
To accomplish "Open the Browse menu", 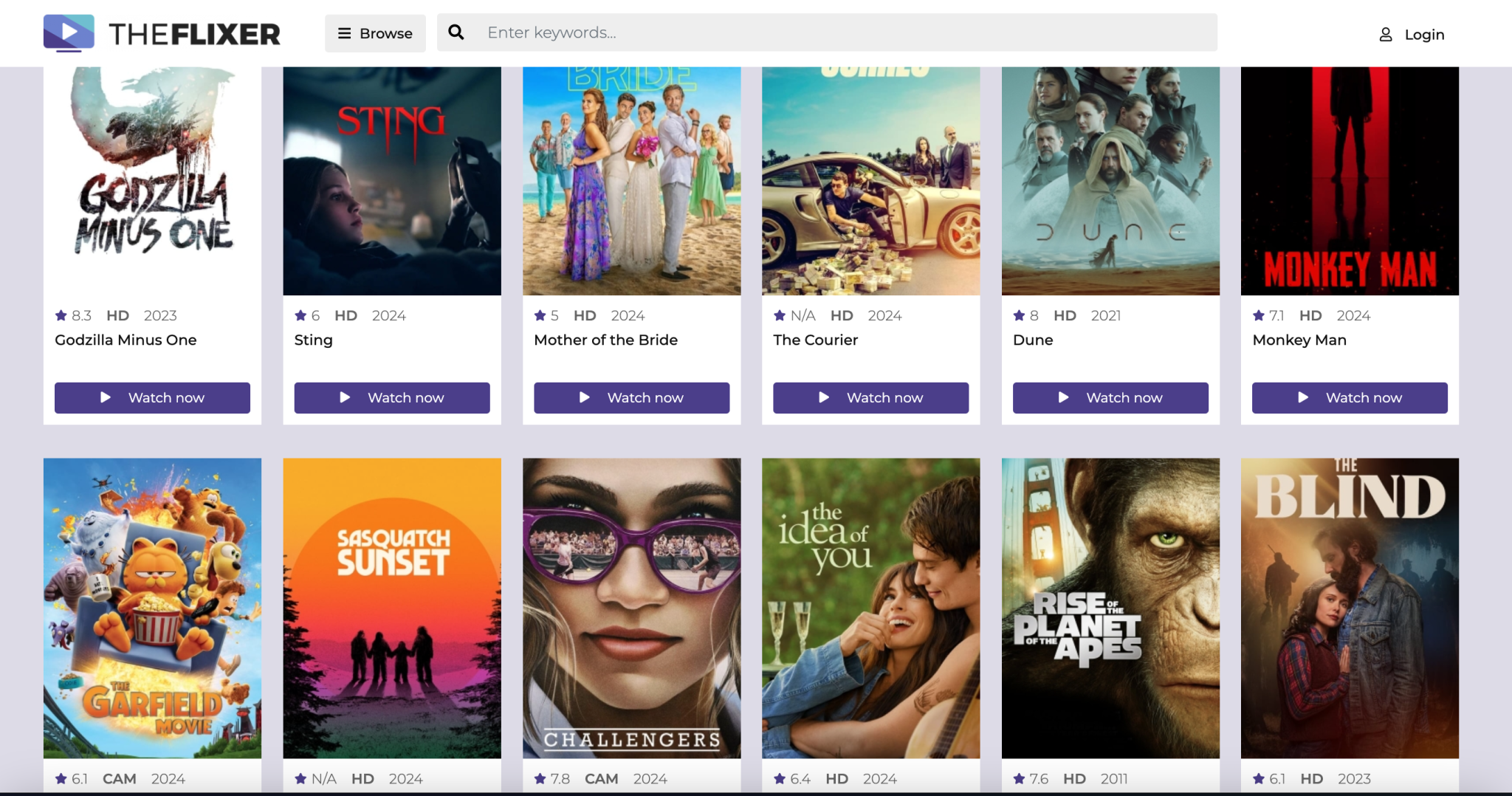I will (375, 33).
